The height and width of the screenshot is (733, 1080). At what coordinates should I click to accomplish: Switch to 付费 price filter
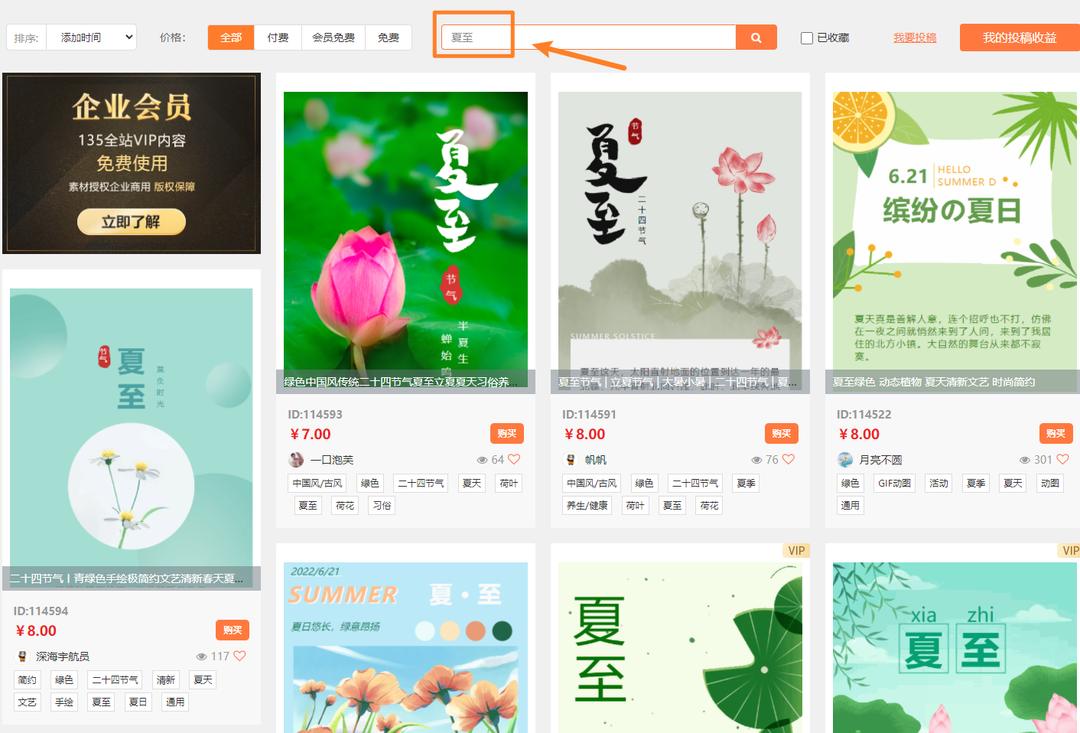coord(278,38)
